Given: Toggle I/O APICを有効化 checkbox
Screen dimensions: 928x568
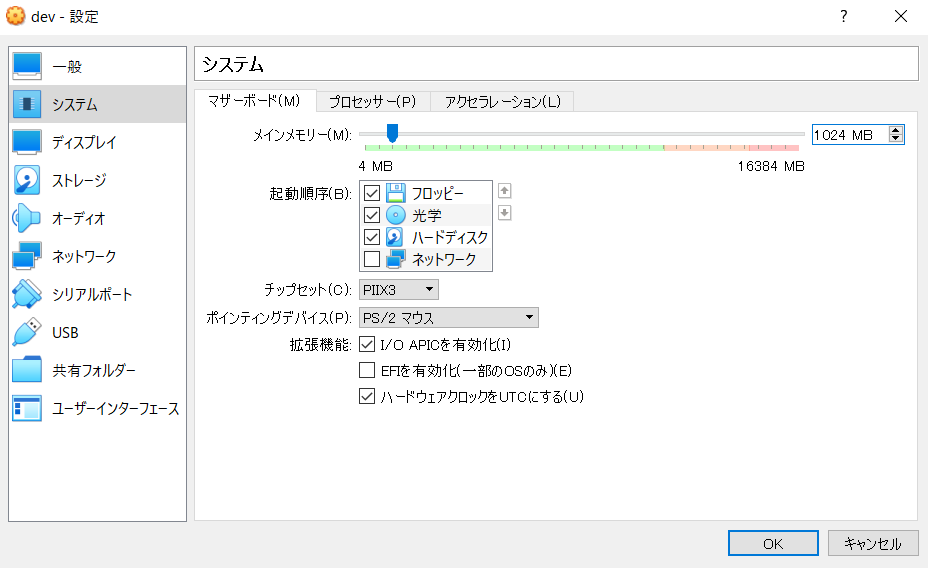Looking at the screenshot, I should click(367, 344).
